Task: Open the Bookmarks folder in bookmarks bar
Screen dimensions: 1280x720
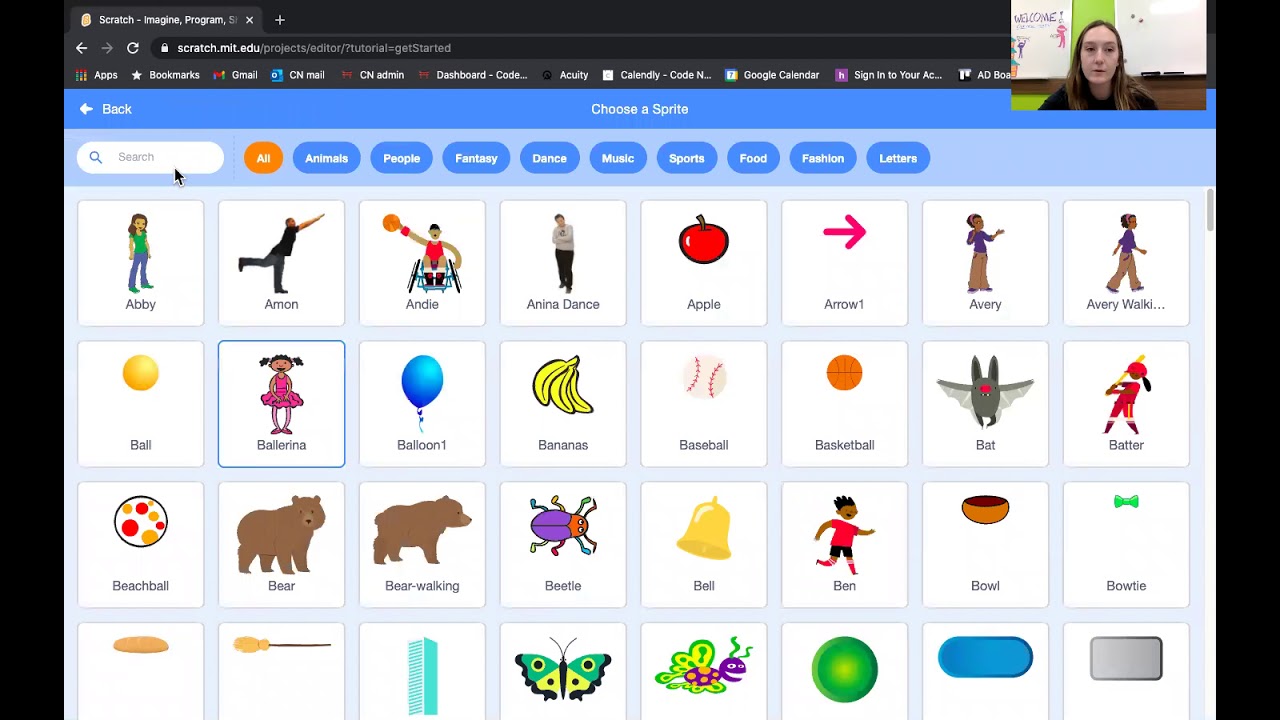Action: [165, 75]
